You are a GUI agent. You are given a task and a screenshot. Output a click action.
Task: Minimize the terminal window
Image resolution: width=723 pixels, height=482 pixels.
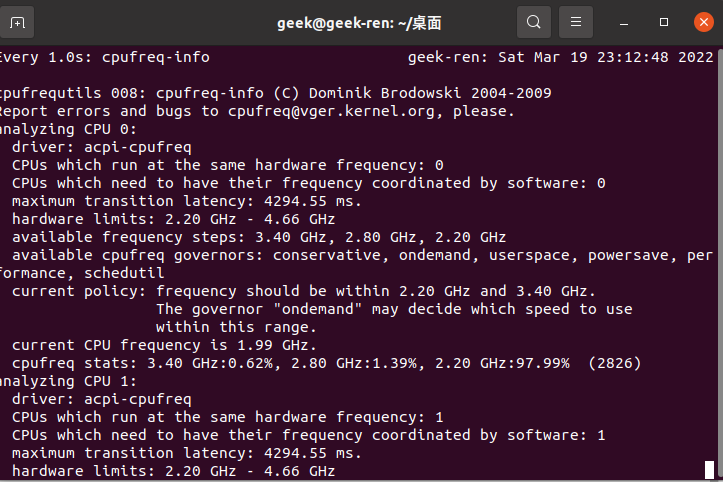click(623, 22)
